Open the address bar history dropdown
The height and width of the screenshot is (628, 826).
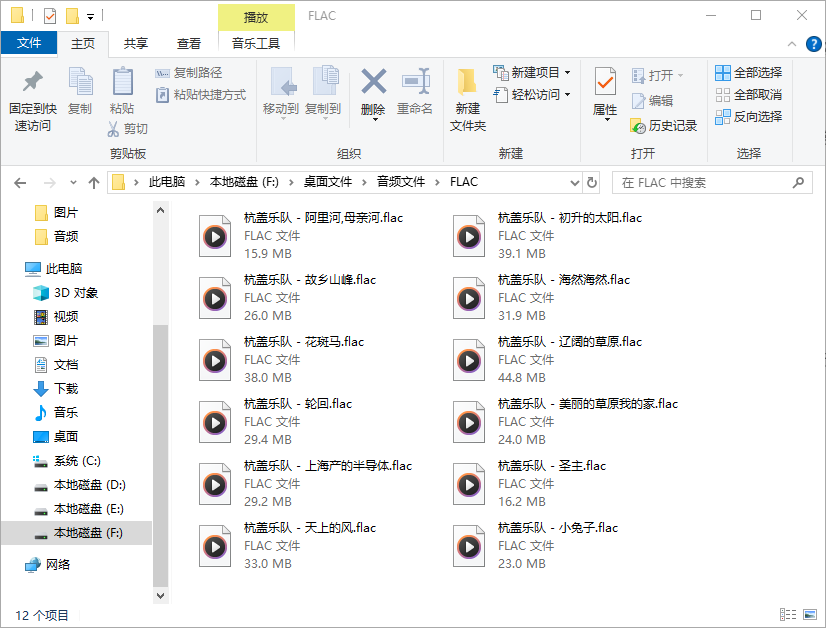coord(575,182)
